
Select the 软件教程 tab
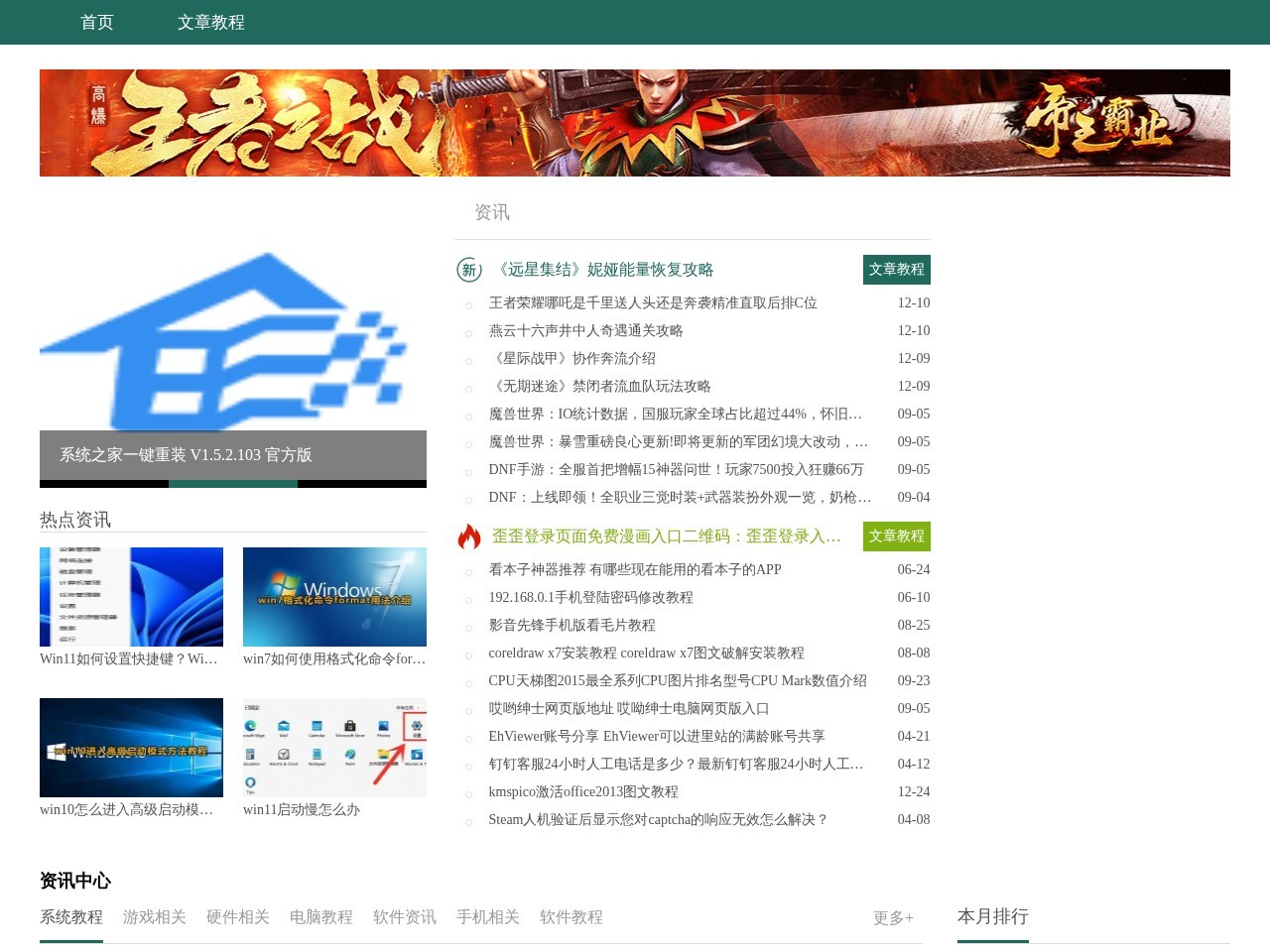coord(571,917)
